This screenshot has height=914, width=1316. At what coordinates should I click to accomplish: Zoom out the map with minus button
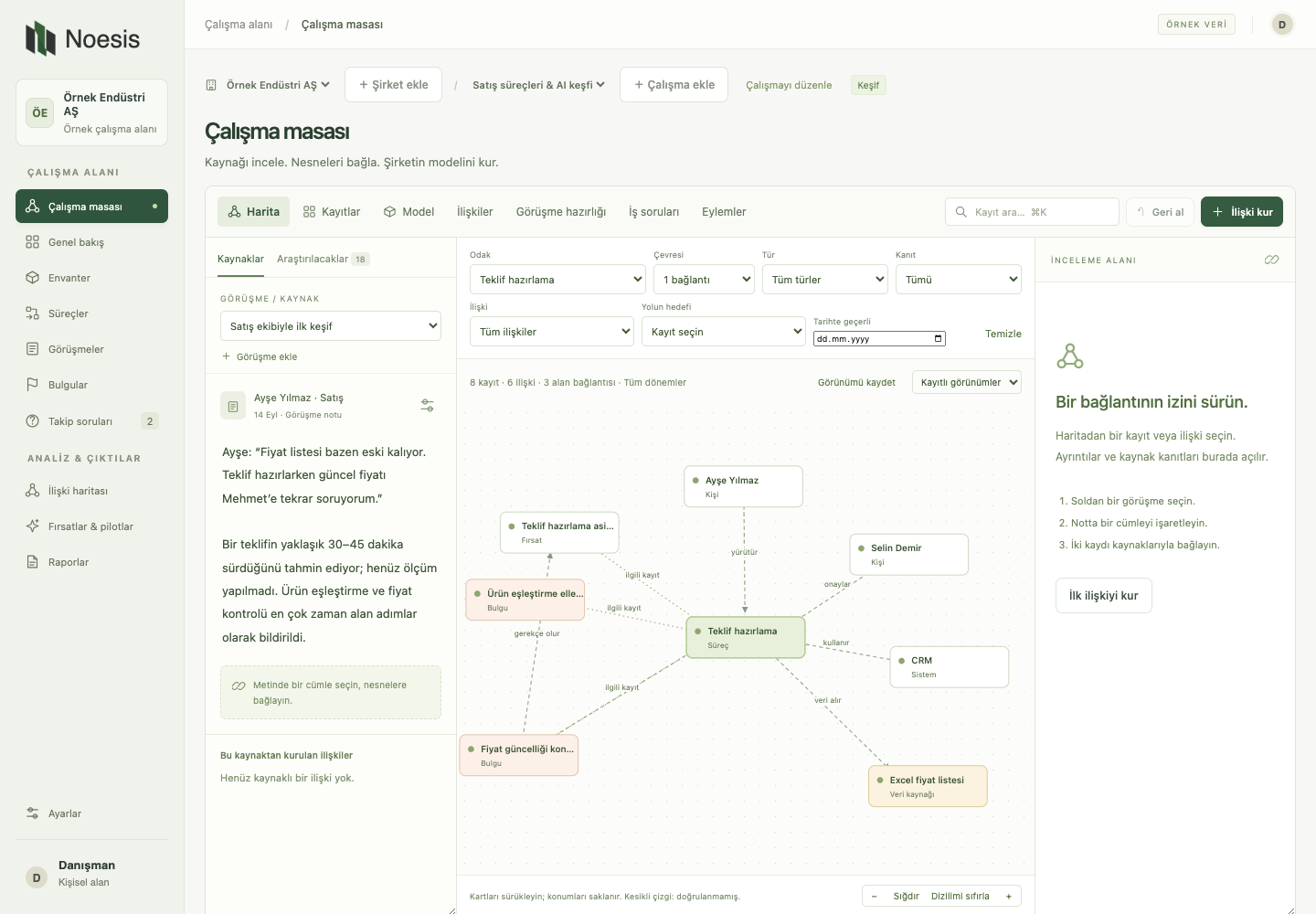[x=874, y=897]
